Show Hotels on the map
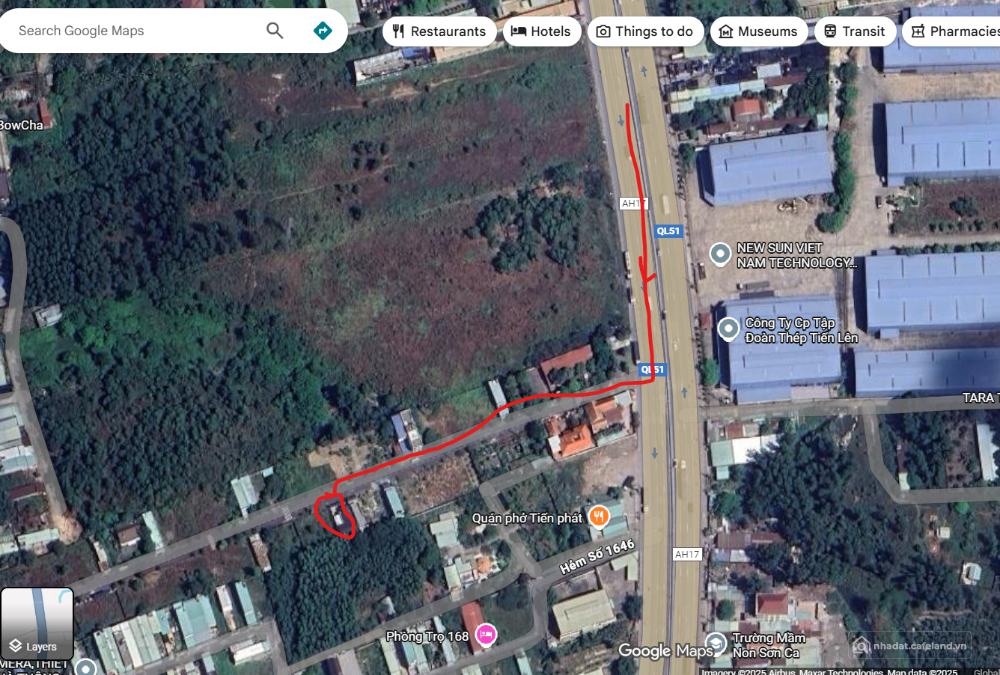 coord(541,31)
